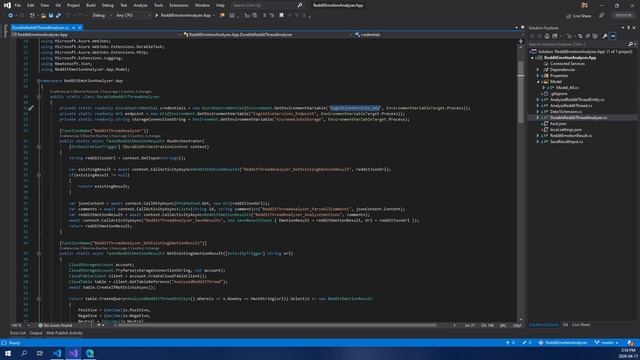Image resolution: width=640 pixels, height=360 pixels.
Task: Collapse the RedditEmotionAnalyzer.App project node
Action: 532,58
